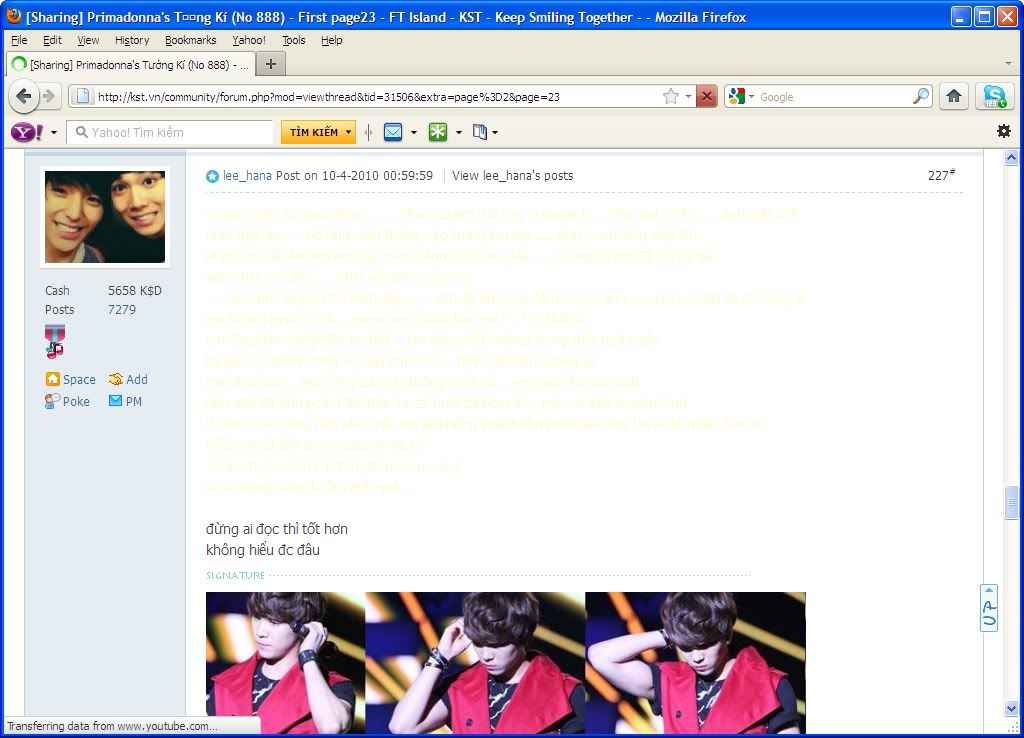Click the post status icon before lee_hana
This screenshot has width=1024, height=738.
tap(212, 176)
